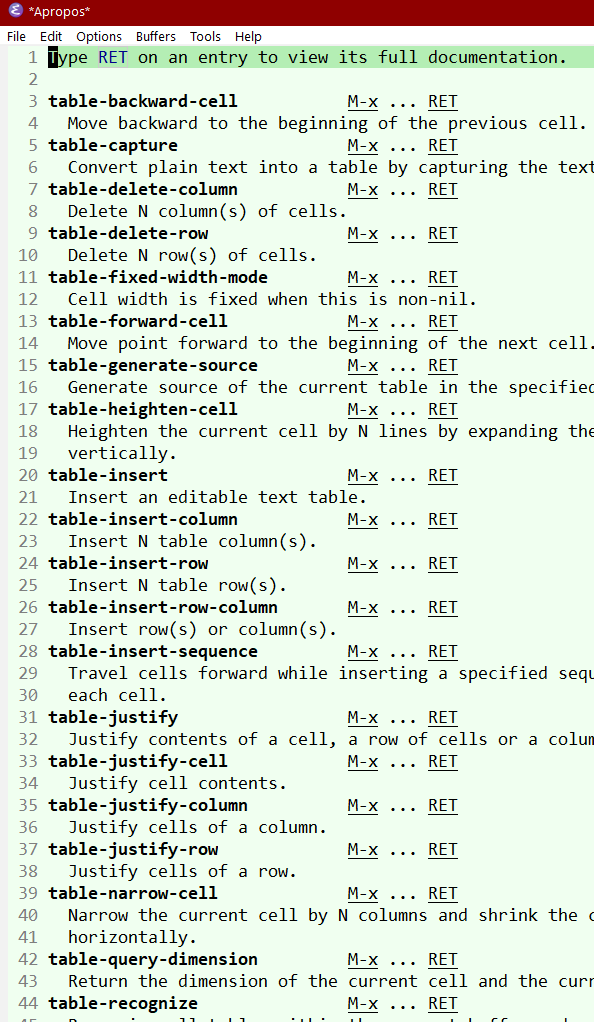Click the M-x button for table-backward-cell

point(362,101)
